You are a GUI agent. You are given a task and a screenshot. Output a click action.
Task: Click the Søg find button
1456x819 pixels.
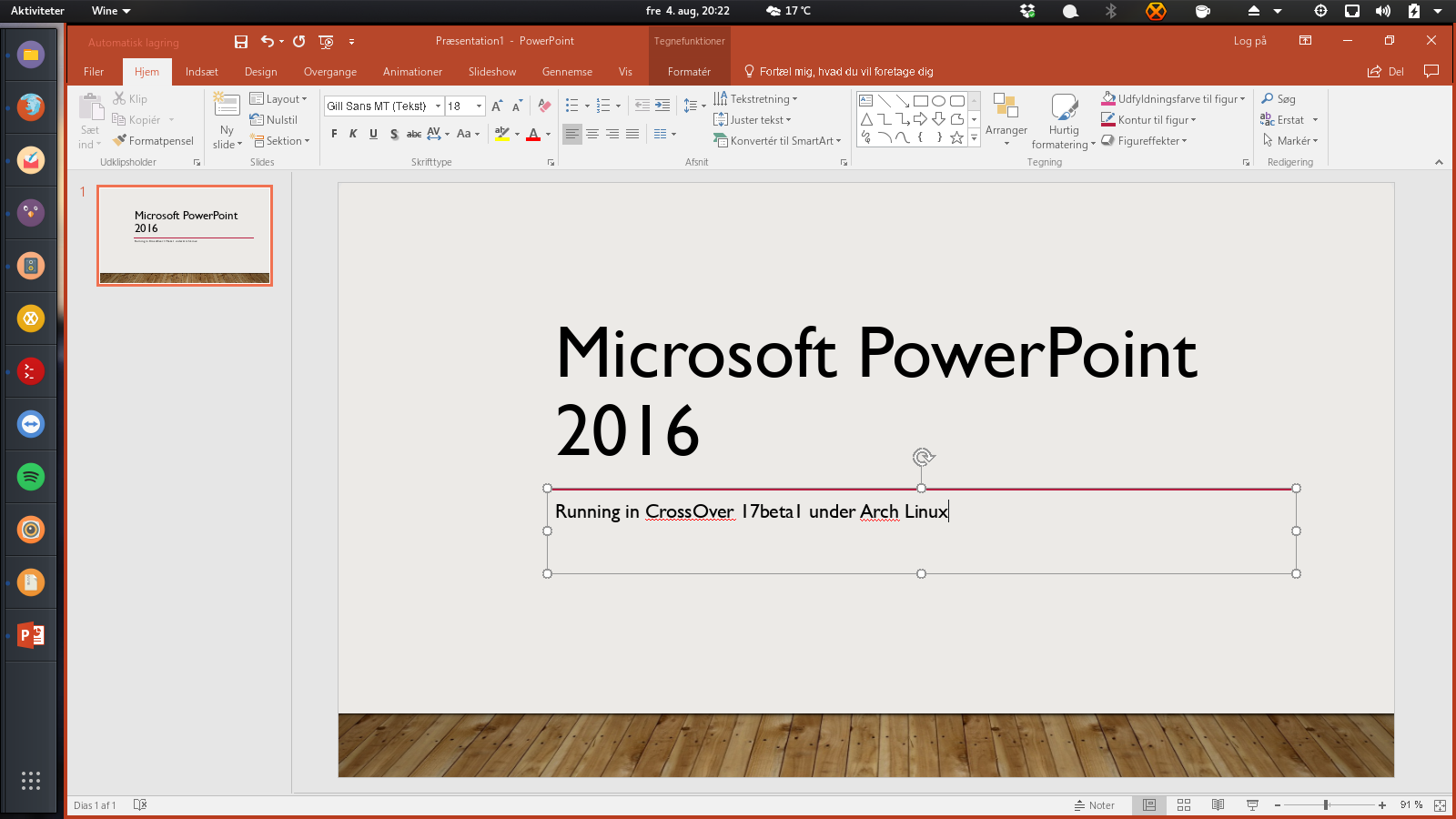(x=1279, y=99)
